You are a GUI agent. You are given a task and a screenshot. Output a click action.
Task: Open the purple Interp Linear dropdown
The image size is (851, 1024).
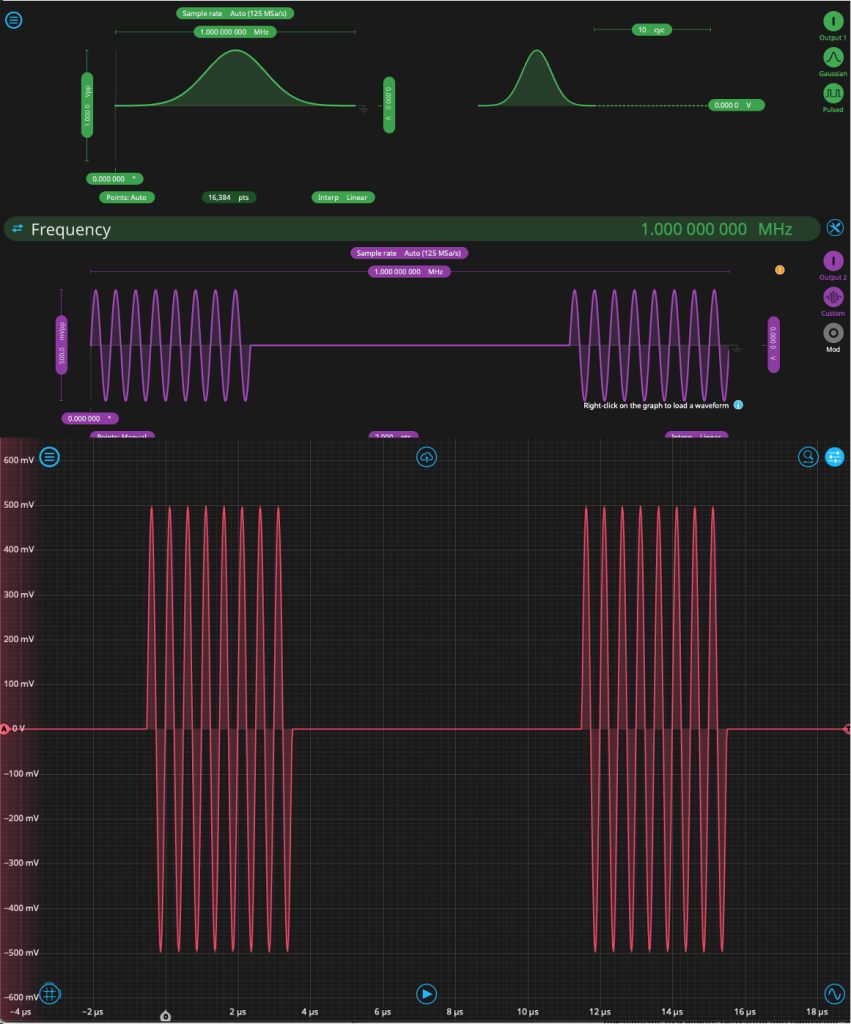point(696,436)
